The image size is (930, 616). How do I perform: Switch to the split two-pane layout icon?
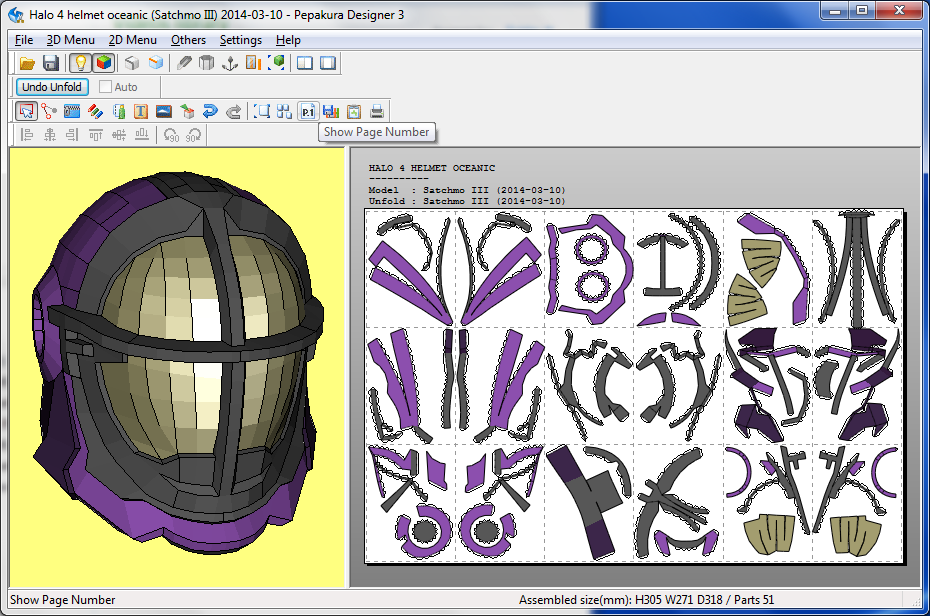305,63
